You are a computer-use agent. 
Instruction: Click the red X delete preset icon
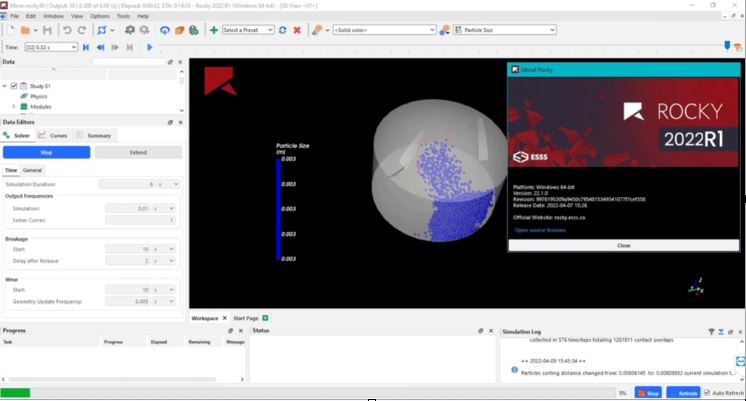(297, 30)
